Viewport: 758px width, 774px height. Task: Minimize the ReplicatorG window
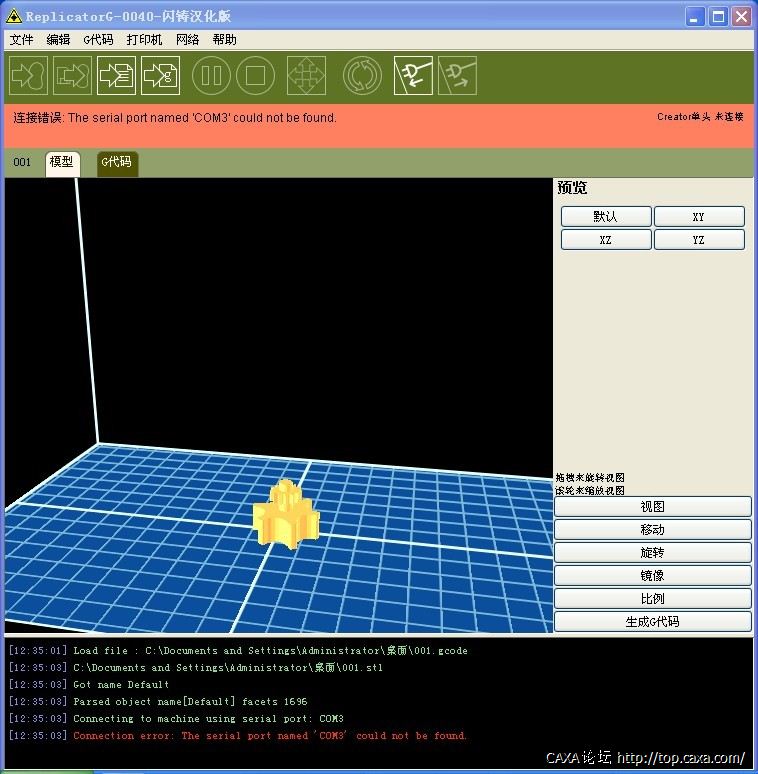tap(695, 17)
